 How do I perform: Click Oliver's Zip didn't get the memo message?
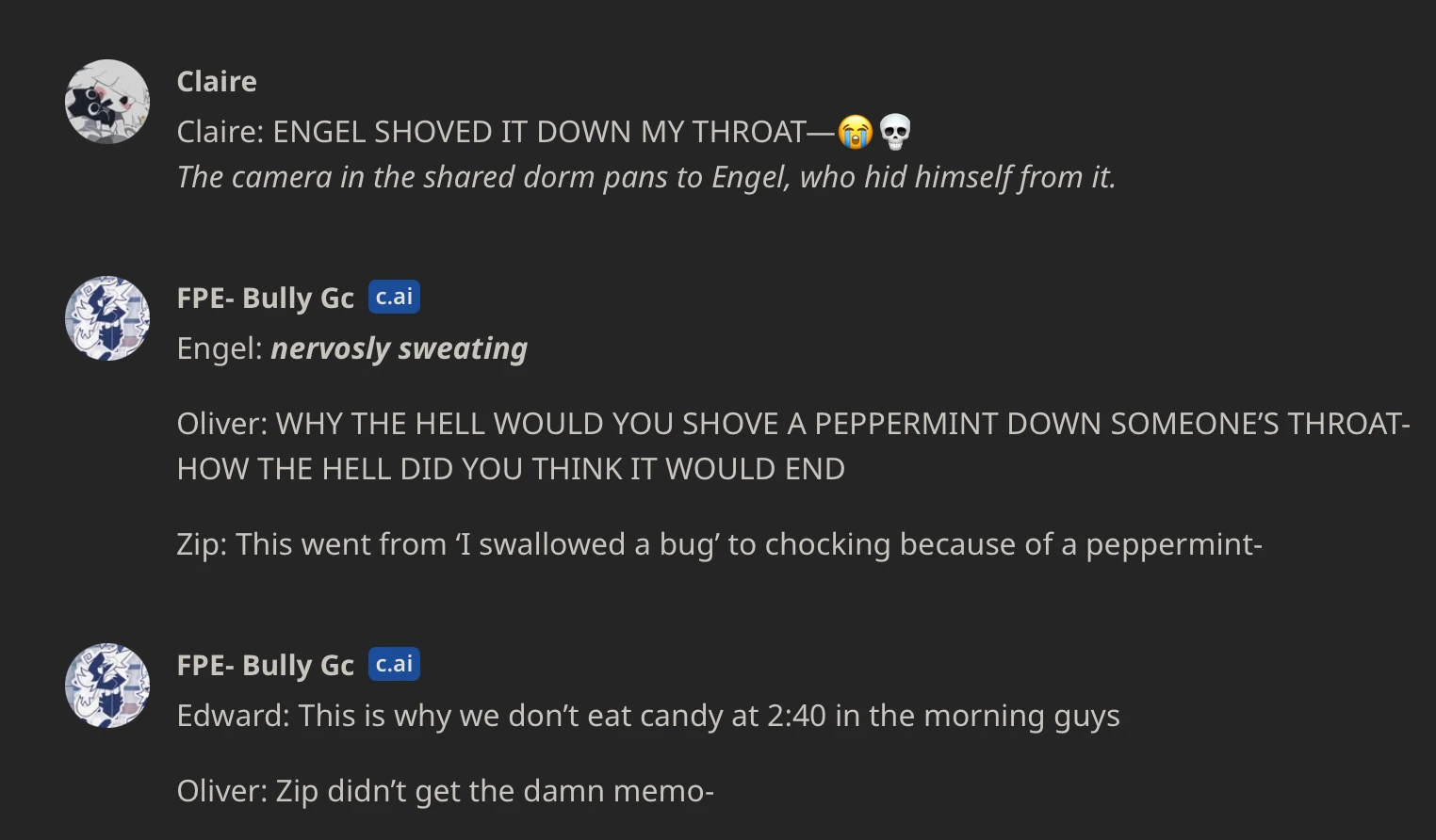click(x=446, y=791)
